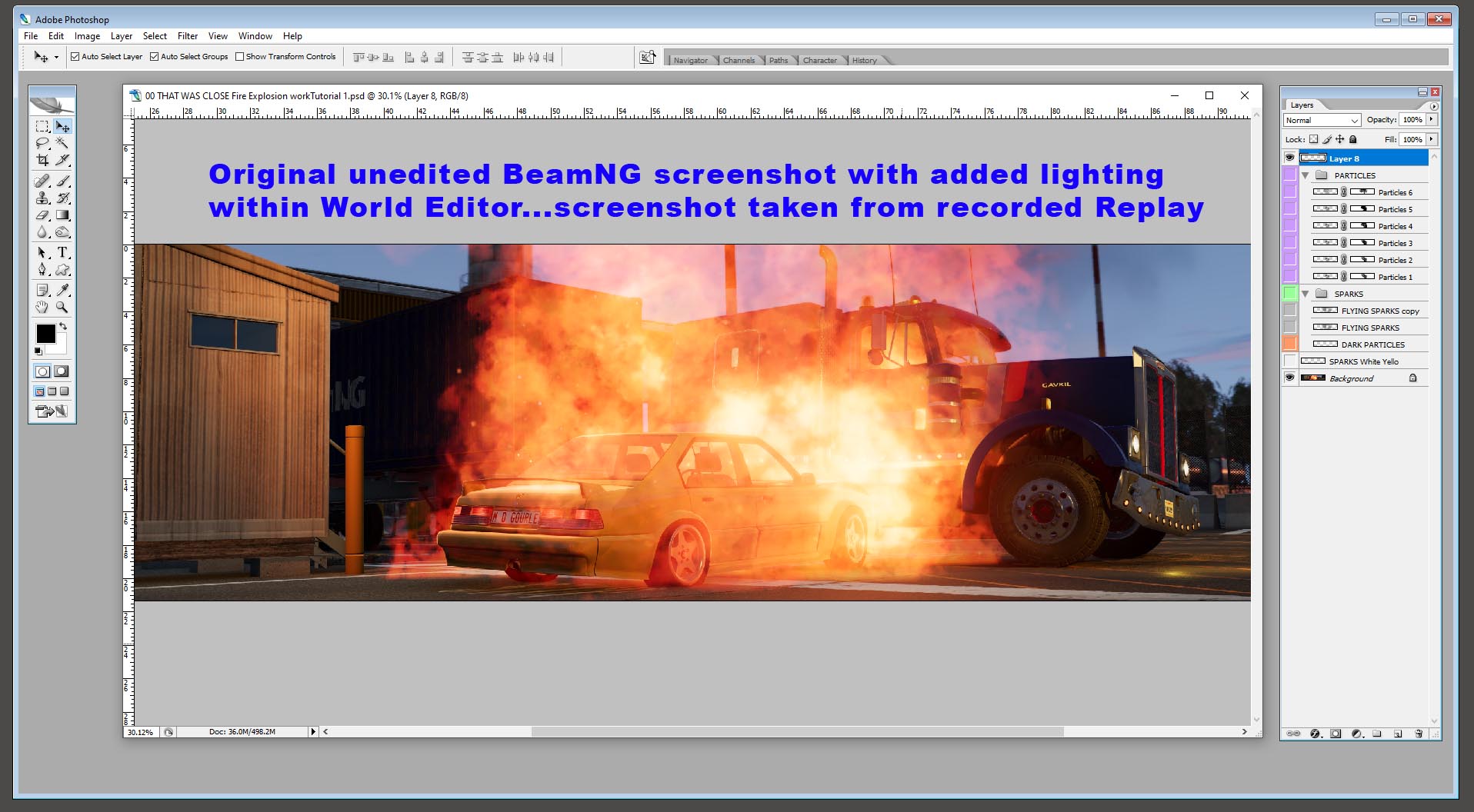Toggle Auto Select Groups checkbox
The image size is (1474, 812).
(x=154, y=56)
